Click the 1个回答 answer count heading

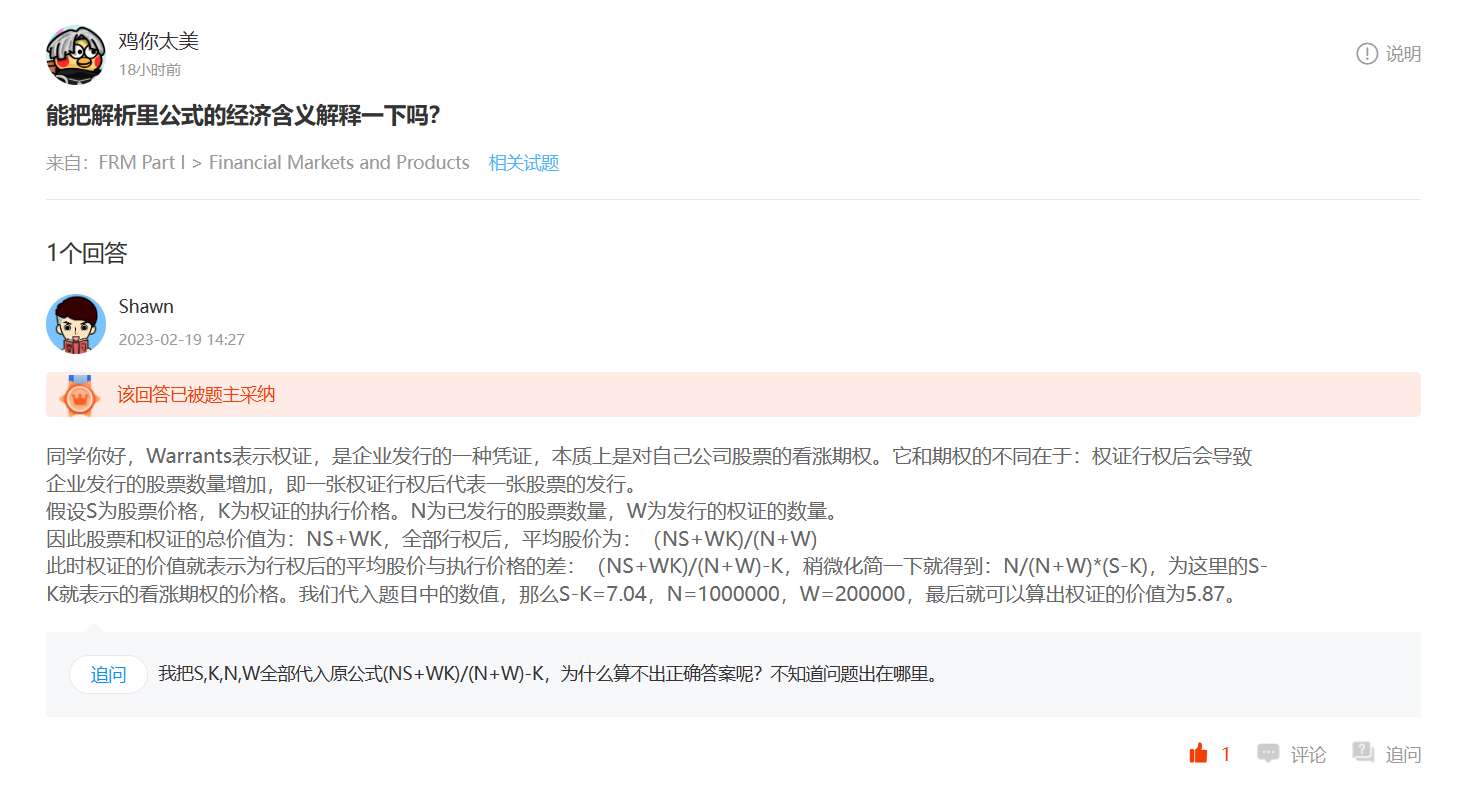pos(87,253)
